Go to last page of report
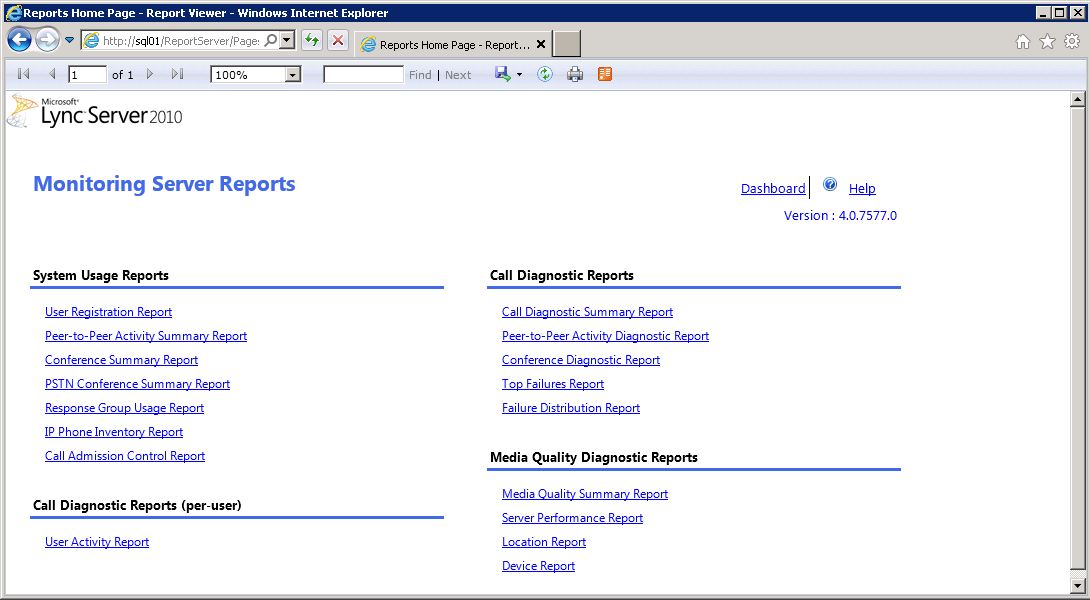The width and height of the screenshot is (1090, 600). tap(177, 74)
